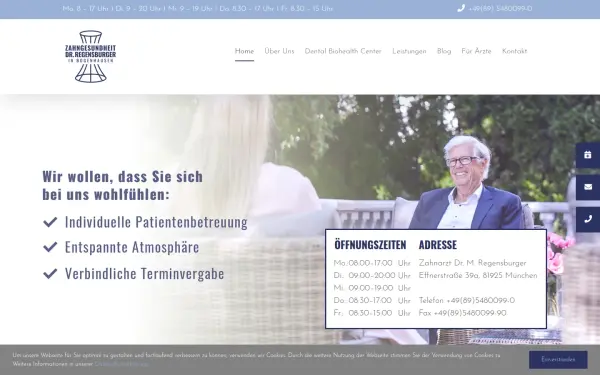Click the ÖFFNUNGSZEITEN heading

(x=370, y=245)
